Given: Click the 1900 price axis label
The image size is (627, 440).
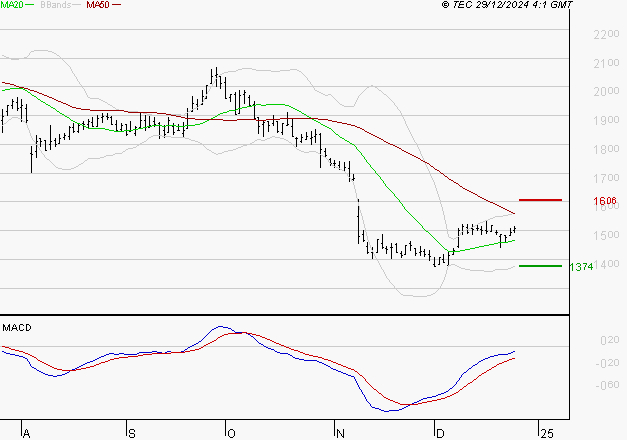Looking at the screenshot, I should tap(606, 120).
